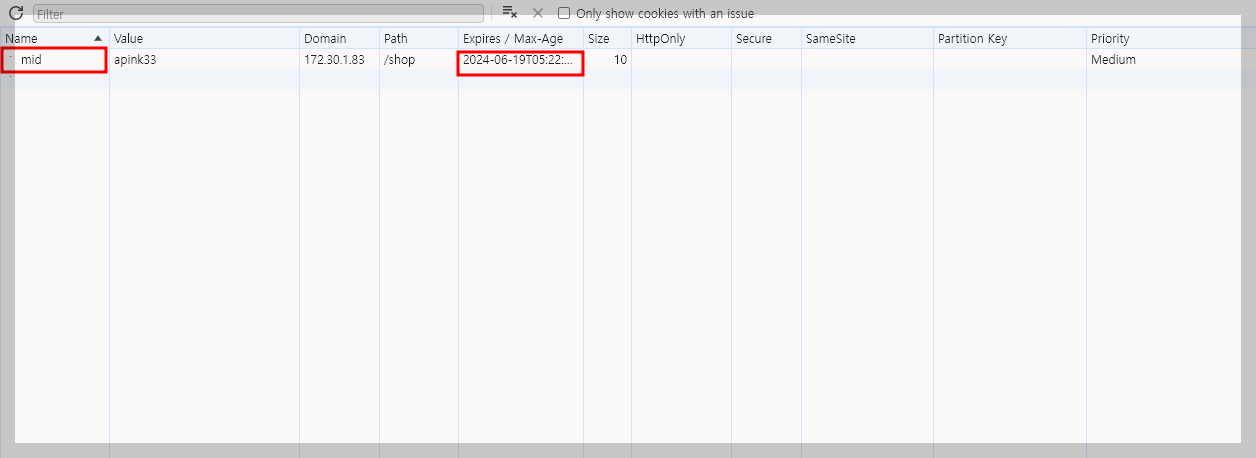Select the Medium priority cell
Viewport: 1256px width, 458px height.
coord(1171,59)
